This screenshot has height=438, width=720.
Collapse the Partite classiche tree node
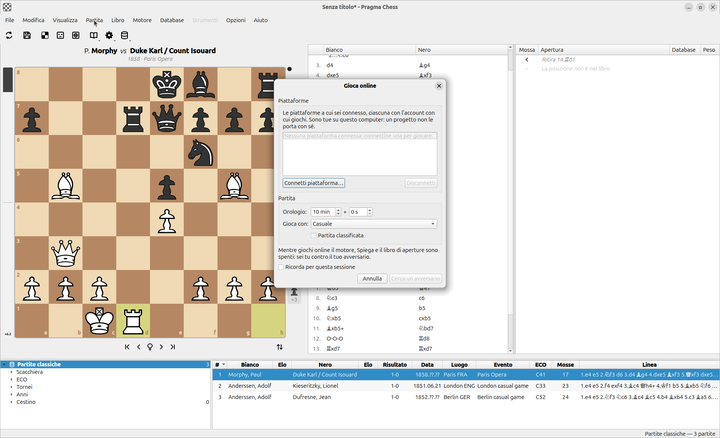point(4,365)
